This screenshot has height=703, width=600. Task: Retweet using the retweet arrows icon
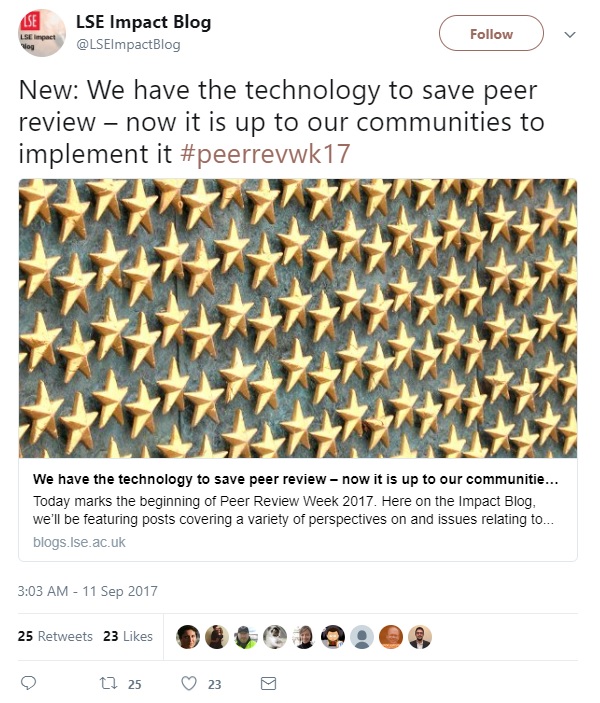point(108,683)
